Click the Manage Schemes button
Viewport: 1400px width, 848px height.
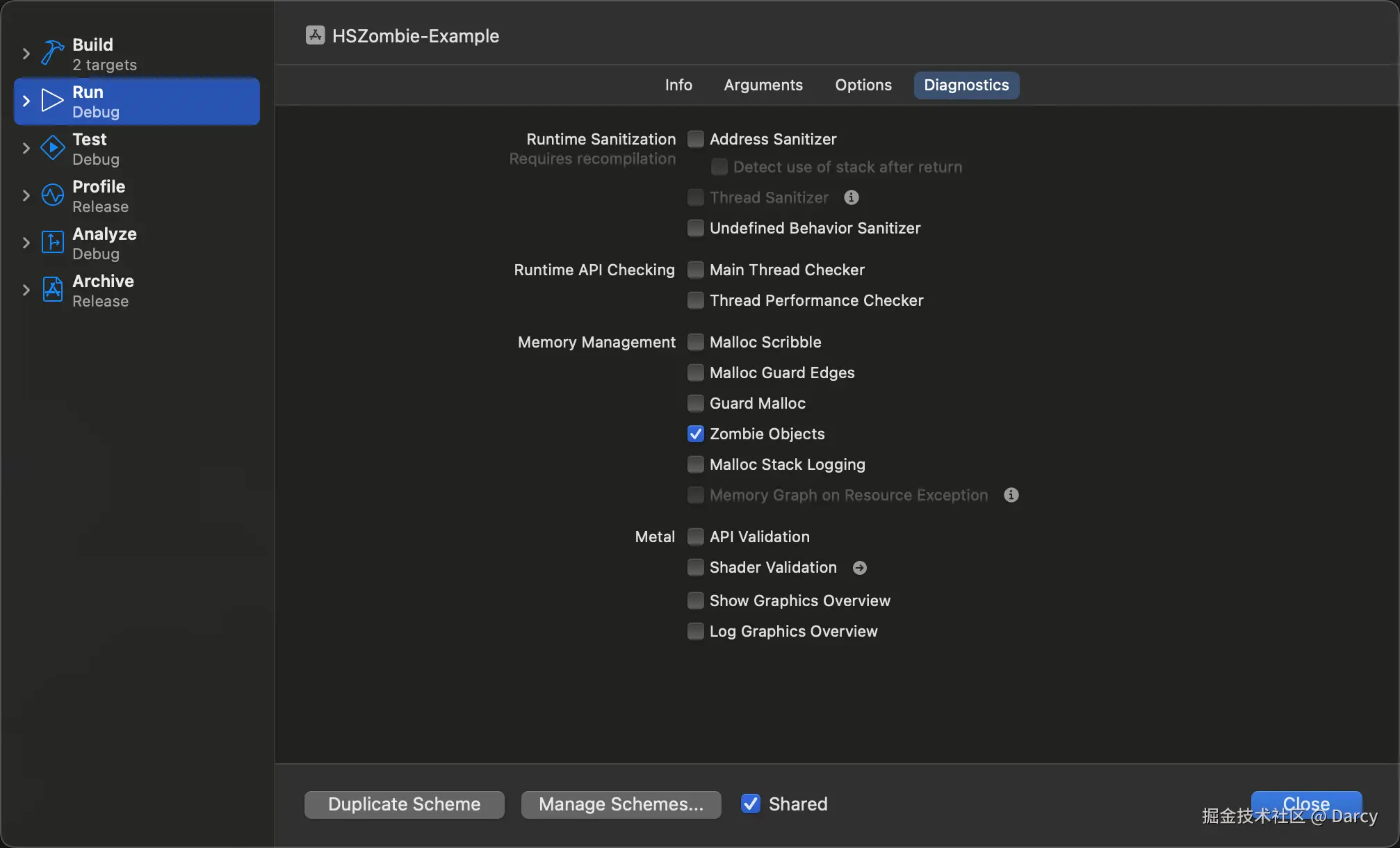click(621, 804)
